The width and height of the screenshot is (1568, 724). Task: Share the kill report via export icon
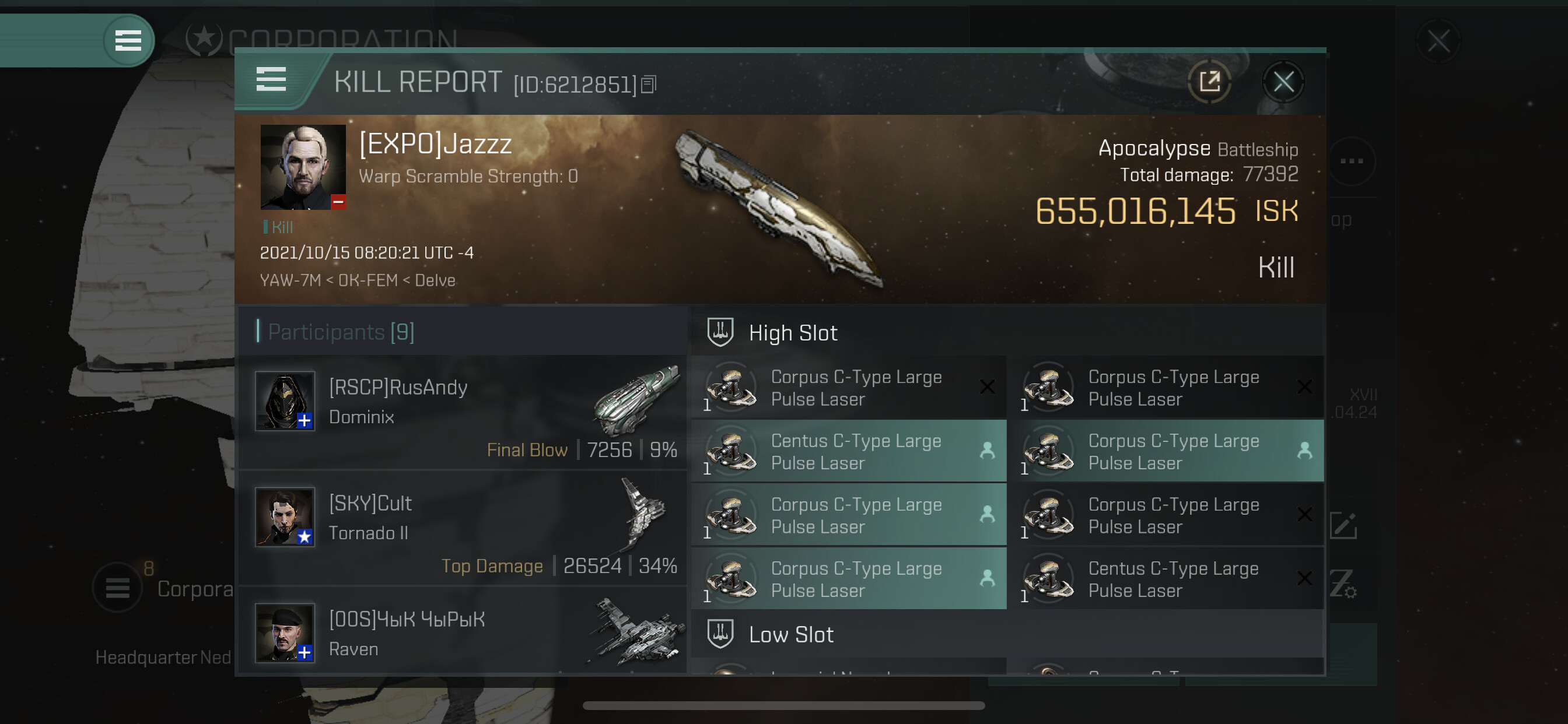[1209, 82]
